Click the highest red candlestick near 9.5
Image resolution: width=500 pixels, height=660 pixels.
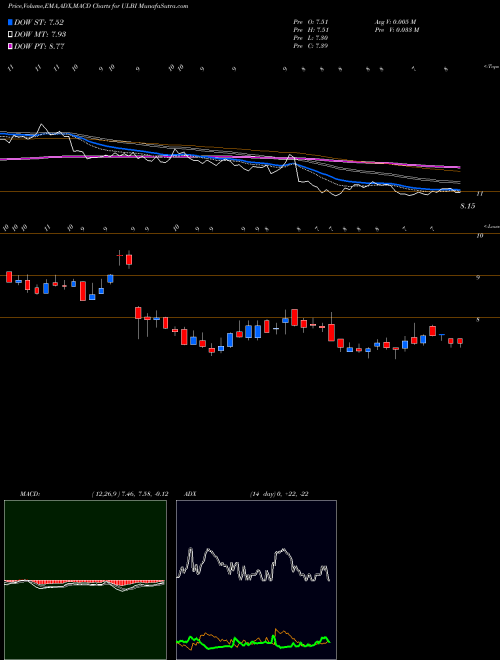point(129,259)
